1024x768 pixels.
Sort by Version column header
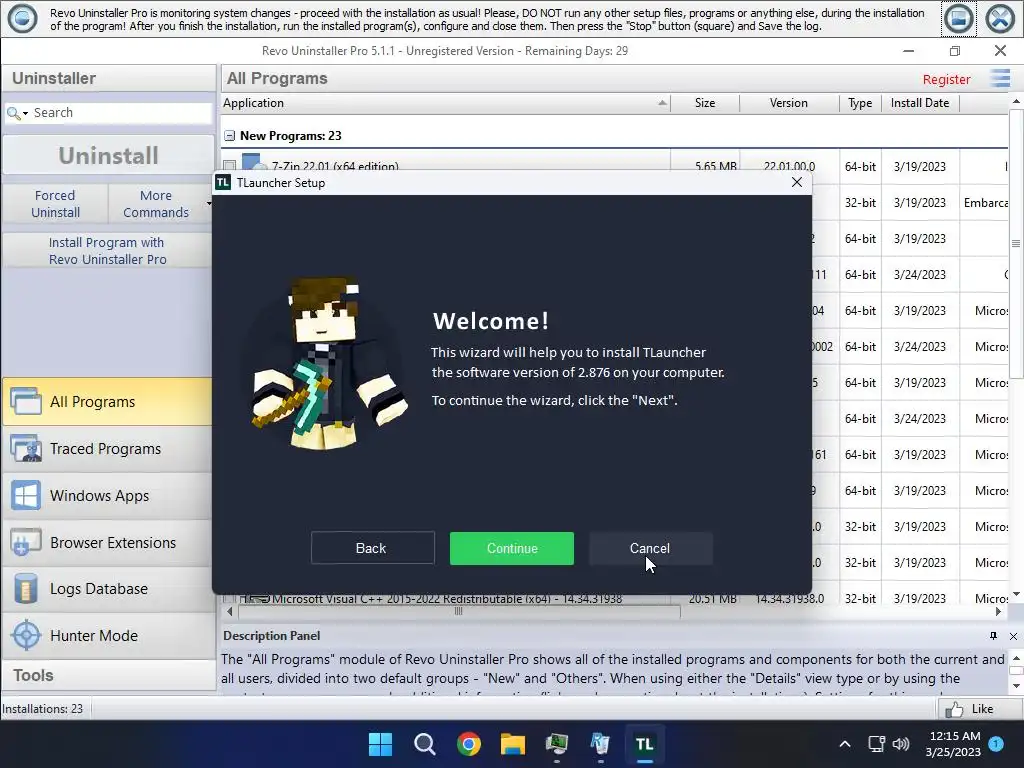click(789, 103)
